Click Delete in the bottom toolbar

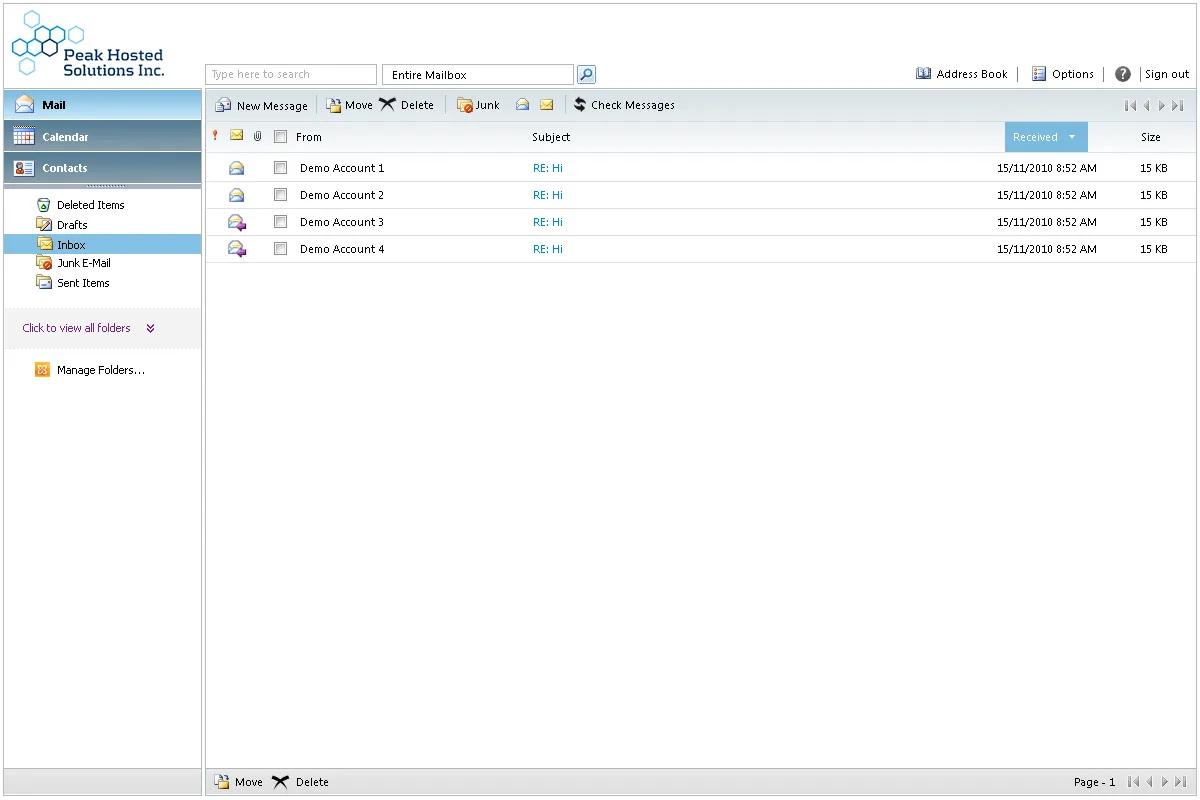(300, 782)
